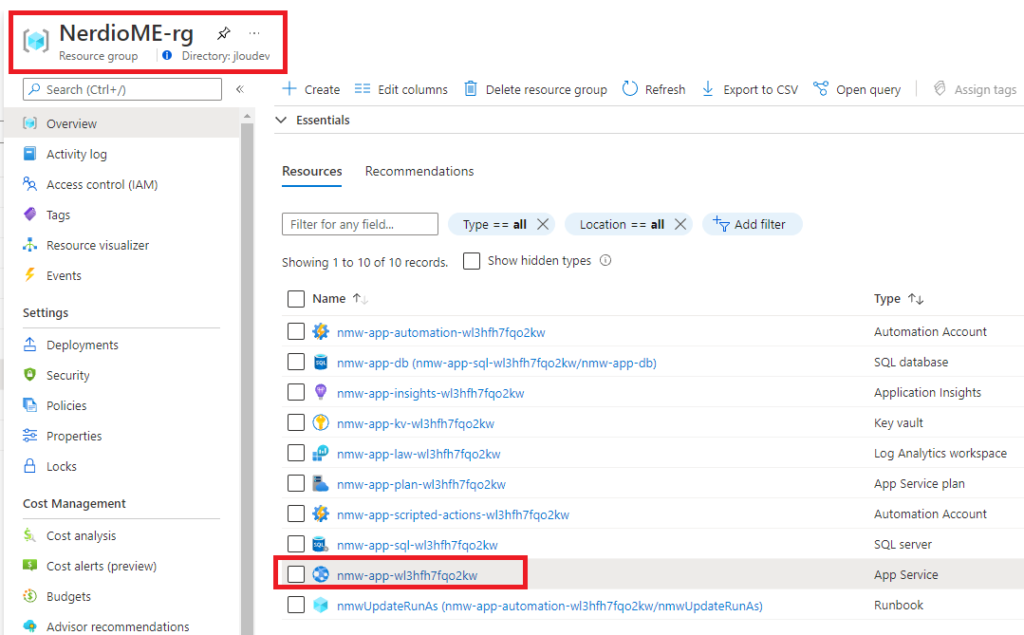The image size is (1024, 635).
Task: Open Resource visualizer
Action: [97, 246]
